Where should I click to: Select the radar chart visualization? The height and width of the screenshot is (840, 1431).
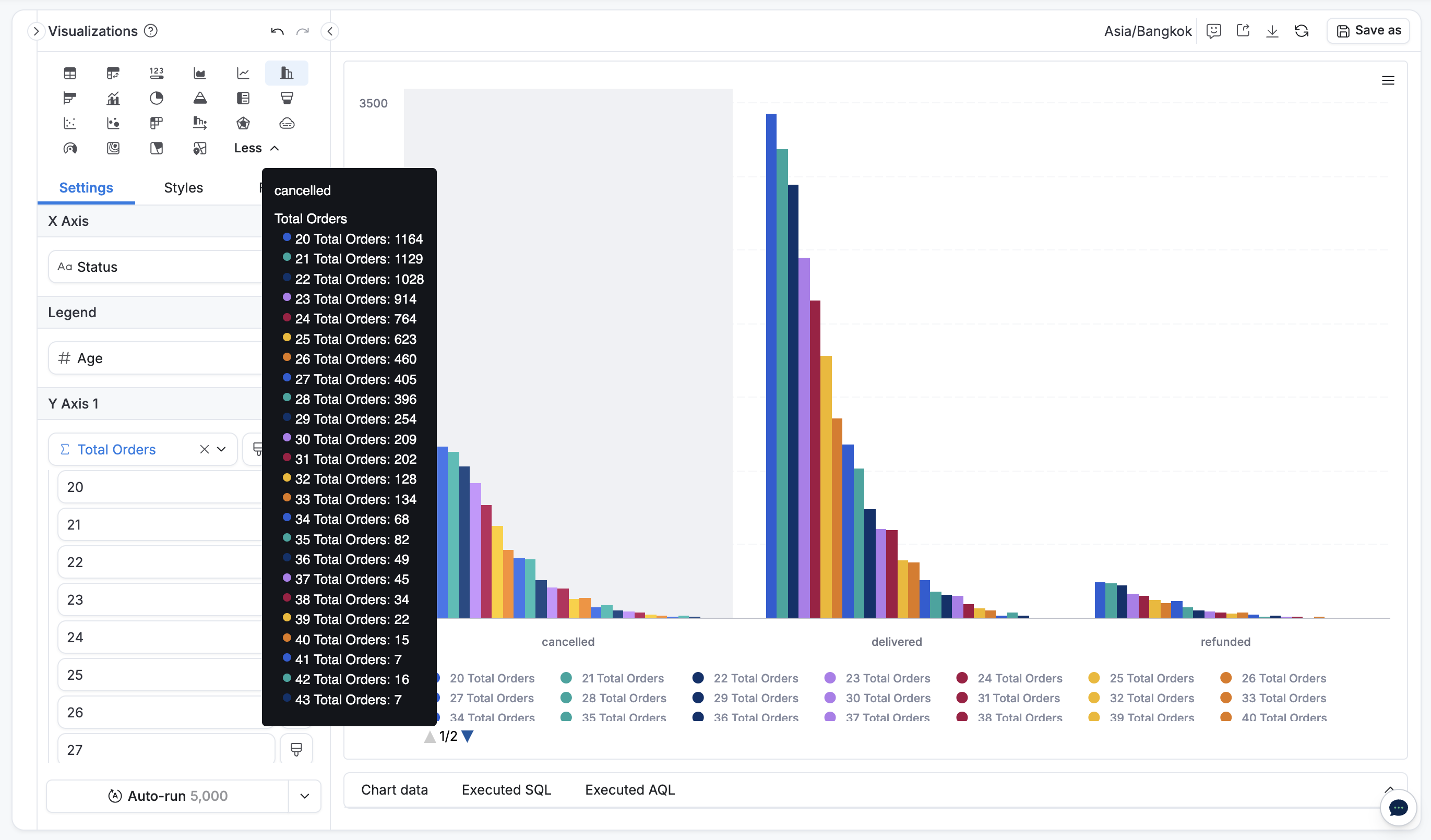click(243, 123)
